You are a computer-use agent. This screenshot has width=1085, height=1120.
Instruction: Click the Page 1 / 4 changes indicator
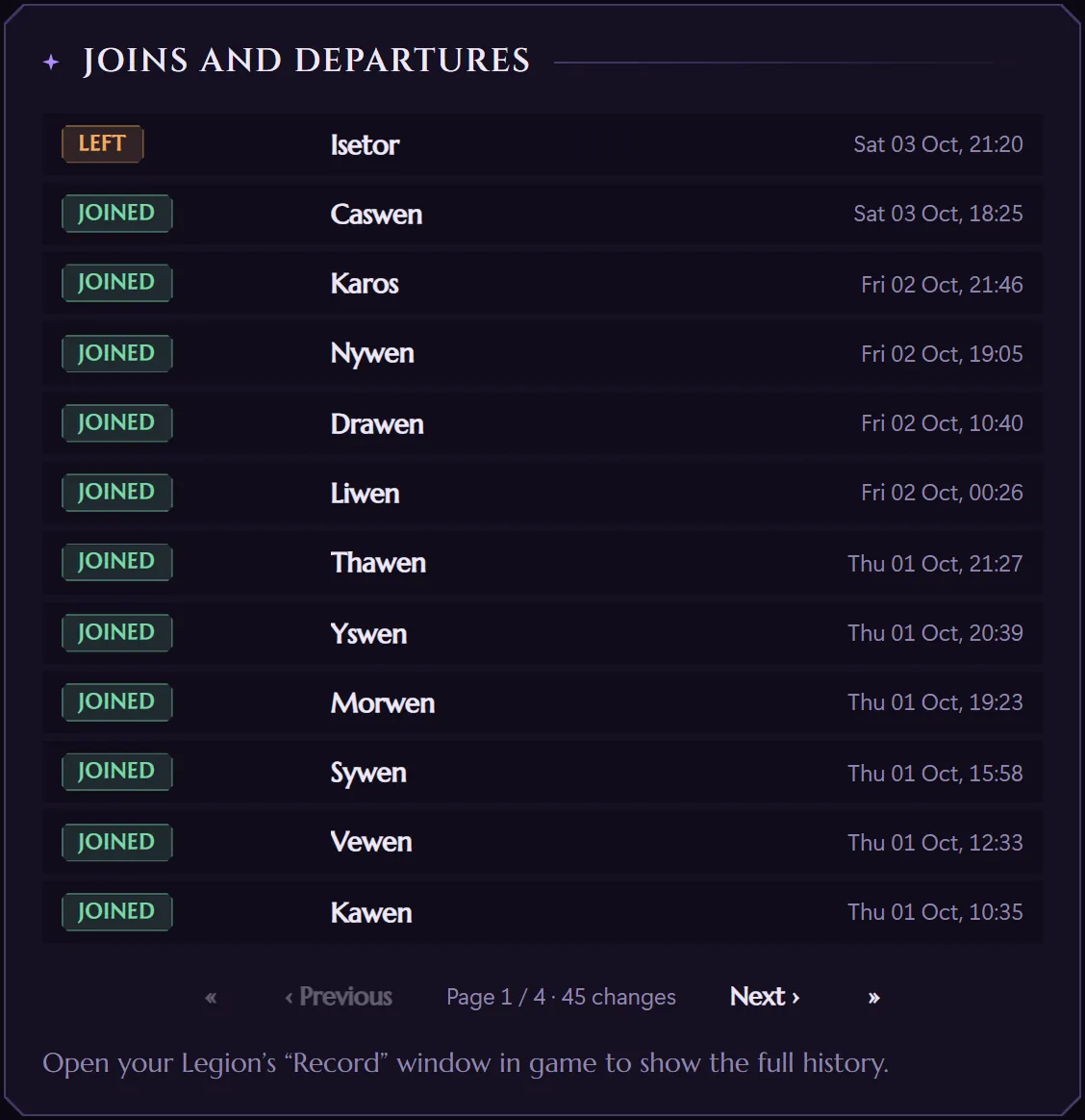point(561,997)
